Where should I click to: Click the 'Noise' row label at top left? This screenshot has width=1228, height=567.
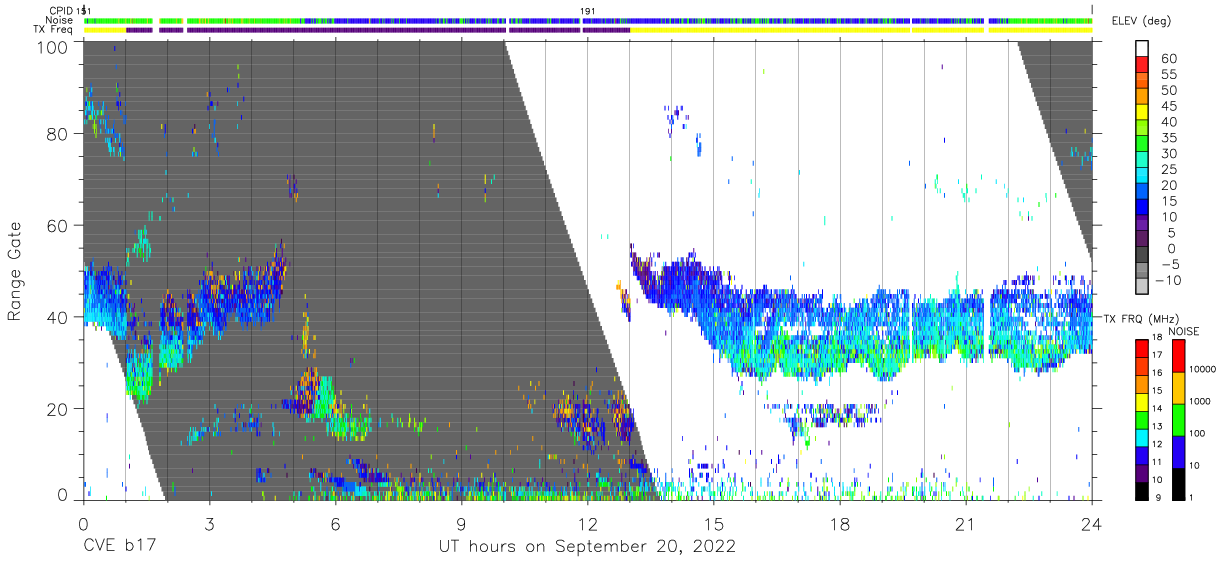coord(59,20)
